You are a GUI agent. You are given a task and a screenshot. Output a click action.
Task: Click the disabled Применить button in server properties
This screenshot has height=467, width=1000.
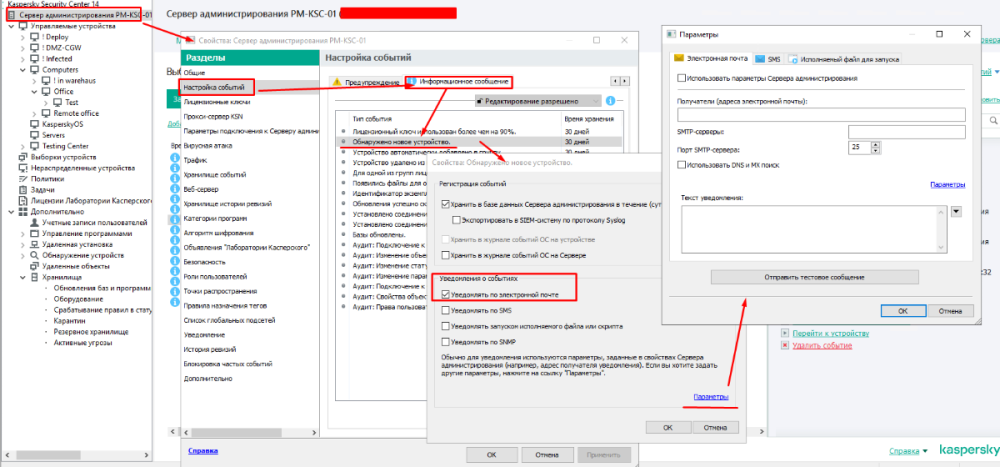(604, 455)
